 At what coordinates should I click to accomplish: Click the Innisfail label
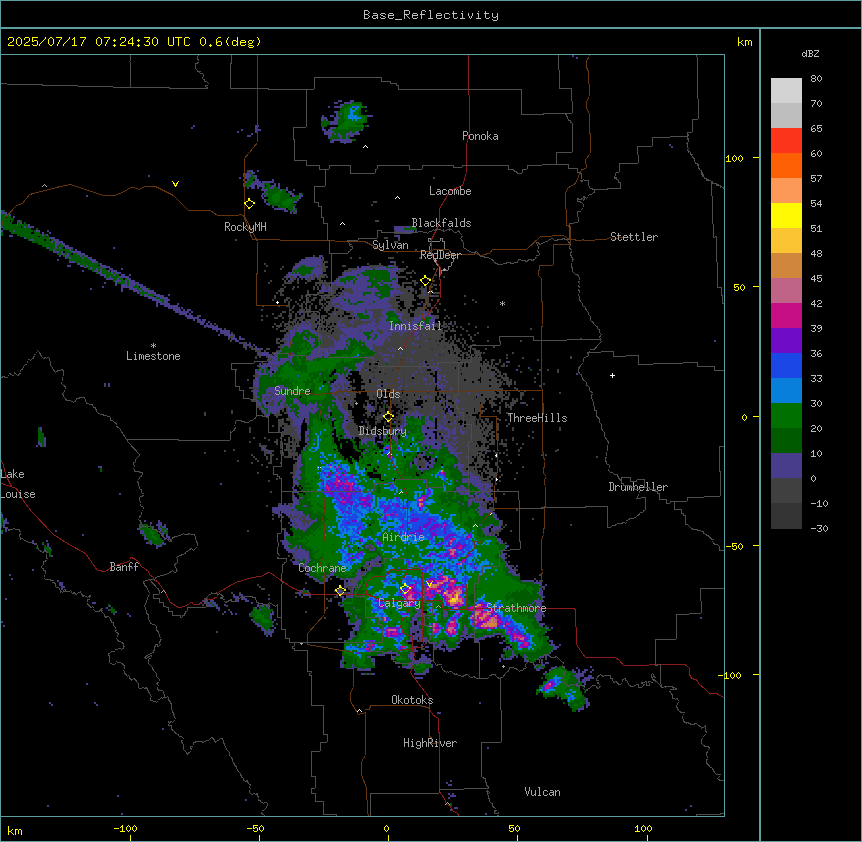click(415, 326)
